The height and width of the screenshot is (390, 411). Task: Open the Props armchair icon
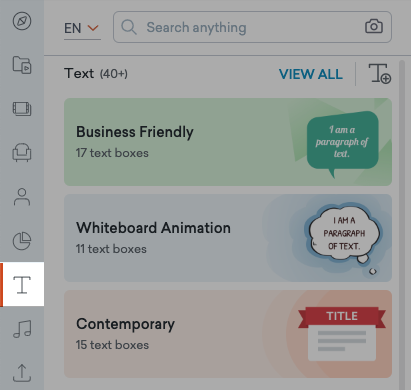[22, 152]
